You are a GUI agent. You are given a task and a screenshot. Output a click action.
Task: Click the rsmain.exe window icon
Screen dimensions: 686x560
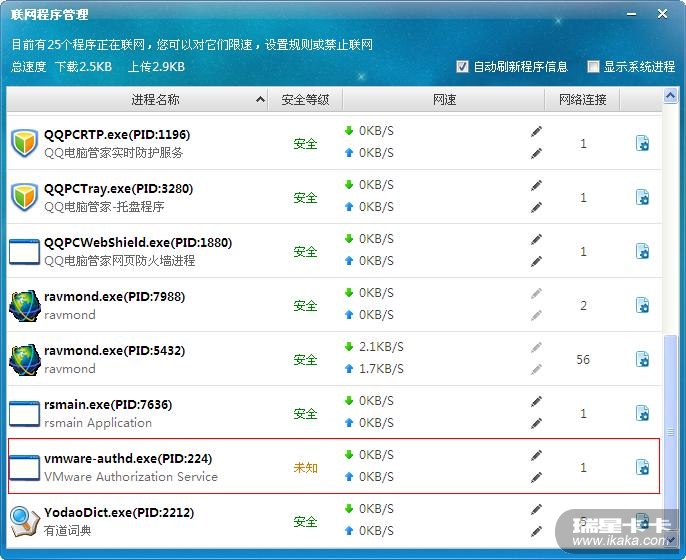coord(24,413)
